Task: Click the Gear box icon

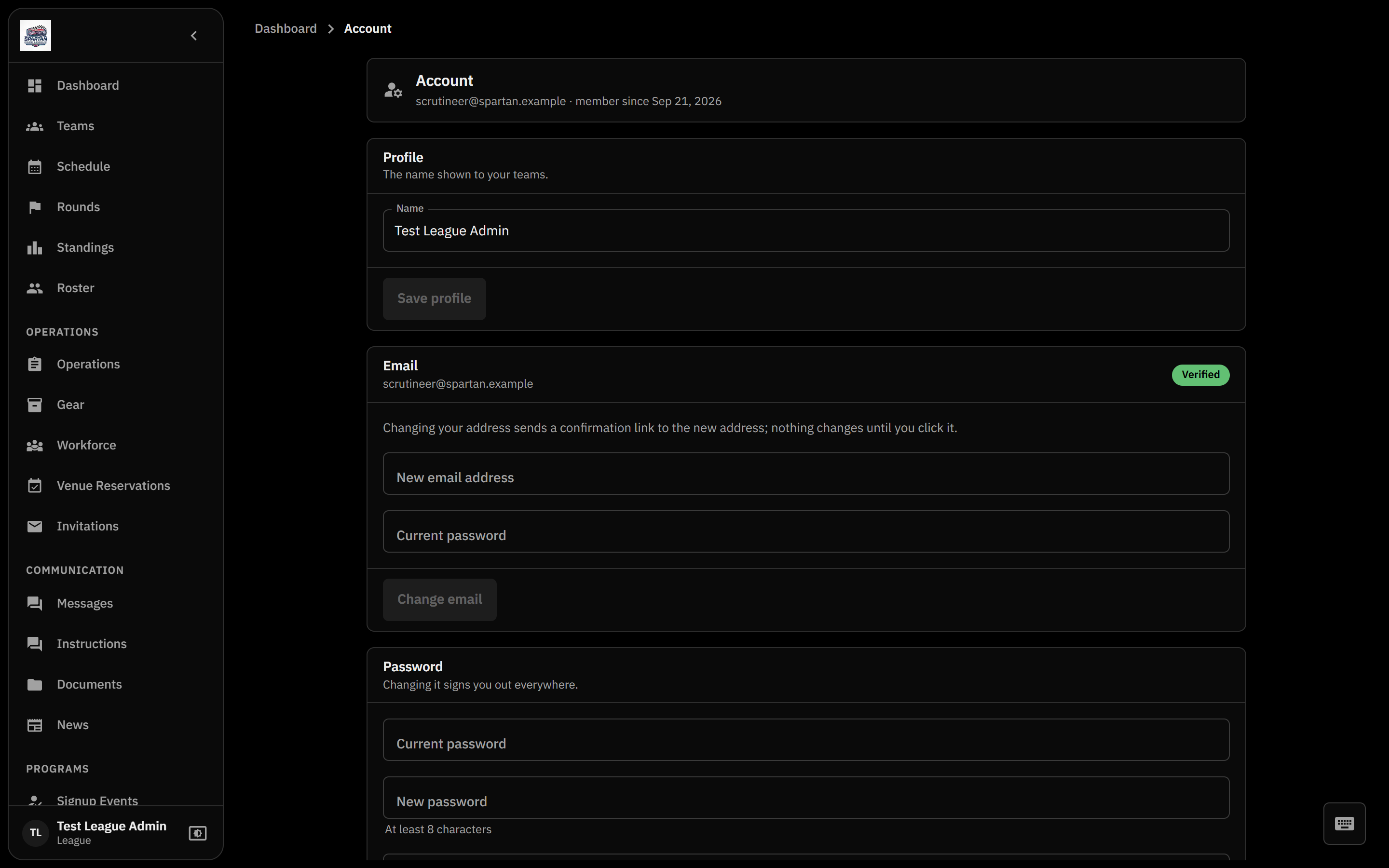Action: coord(34,405)
